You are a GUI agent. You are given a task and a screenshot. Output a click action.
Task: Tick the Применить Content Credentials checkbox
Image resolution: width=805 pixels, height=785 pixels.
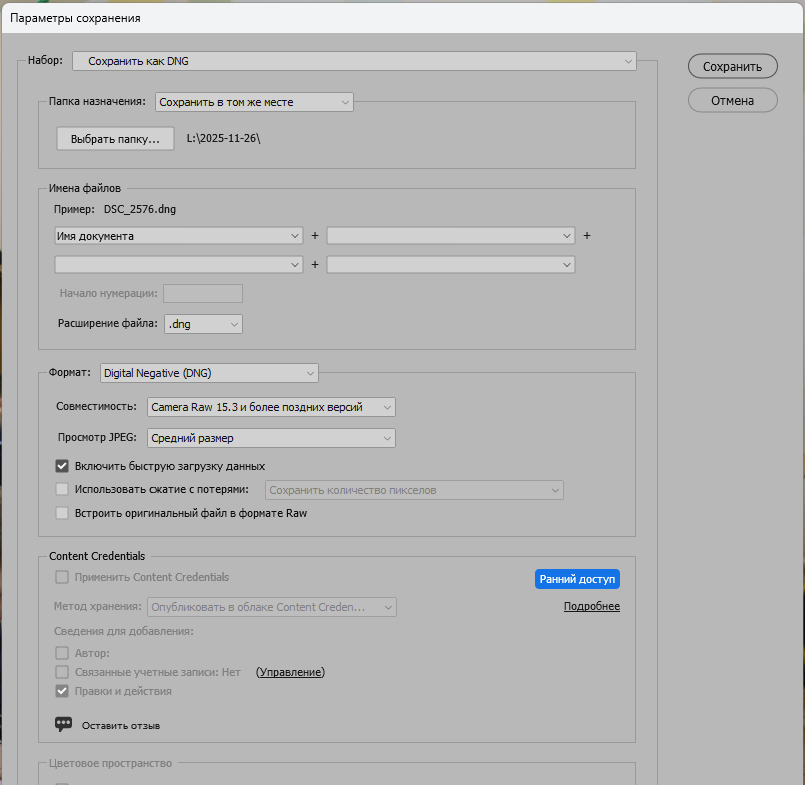62,577
